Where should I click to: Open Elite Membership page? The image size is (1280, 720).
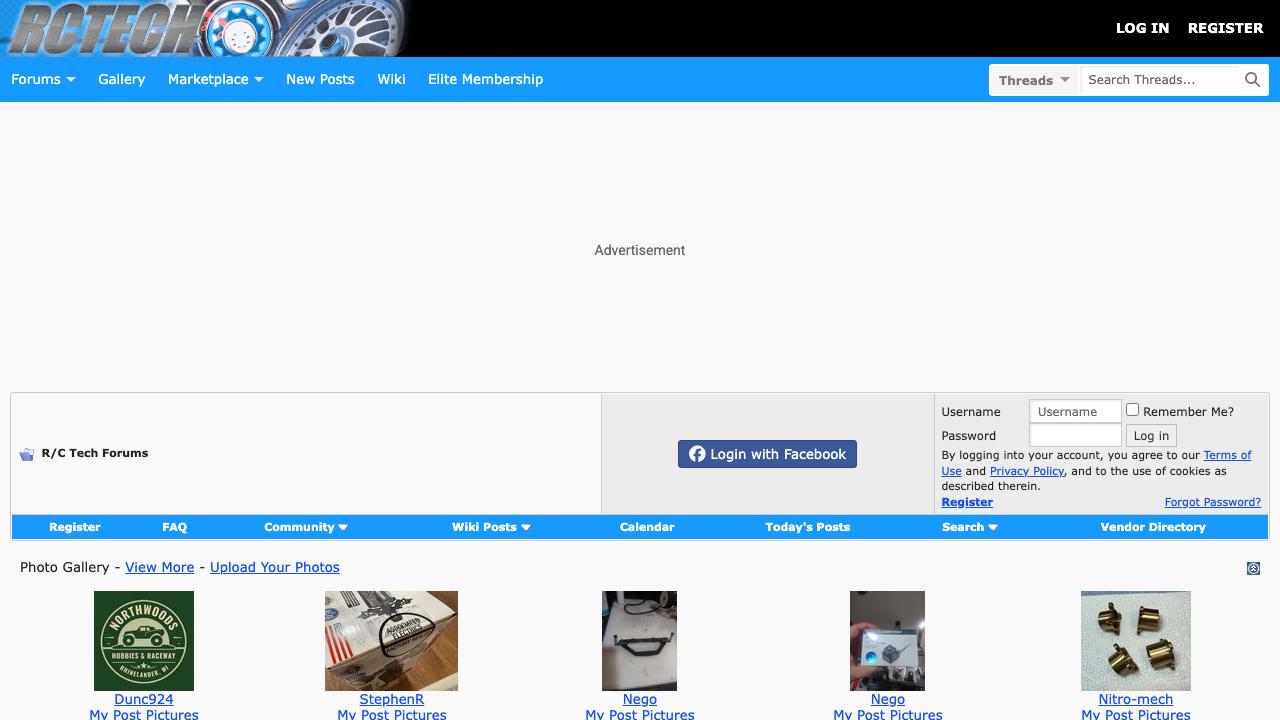click(x=485, y=80)
